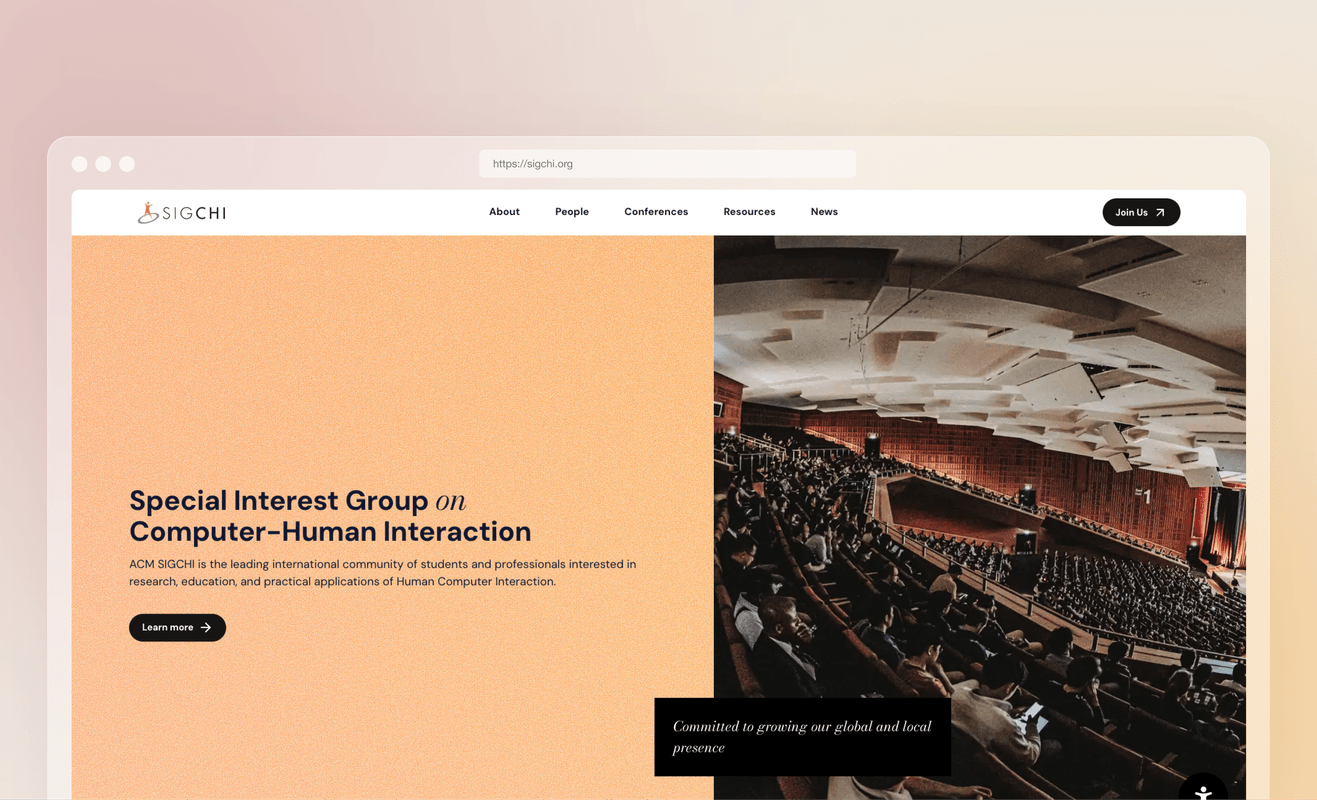
Task: Click the Join Us button
Action: click(x=1141, y=212)
